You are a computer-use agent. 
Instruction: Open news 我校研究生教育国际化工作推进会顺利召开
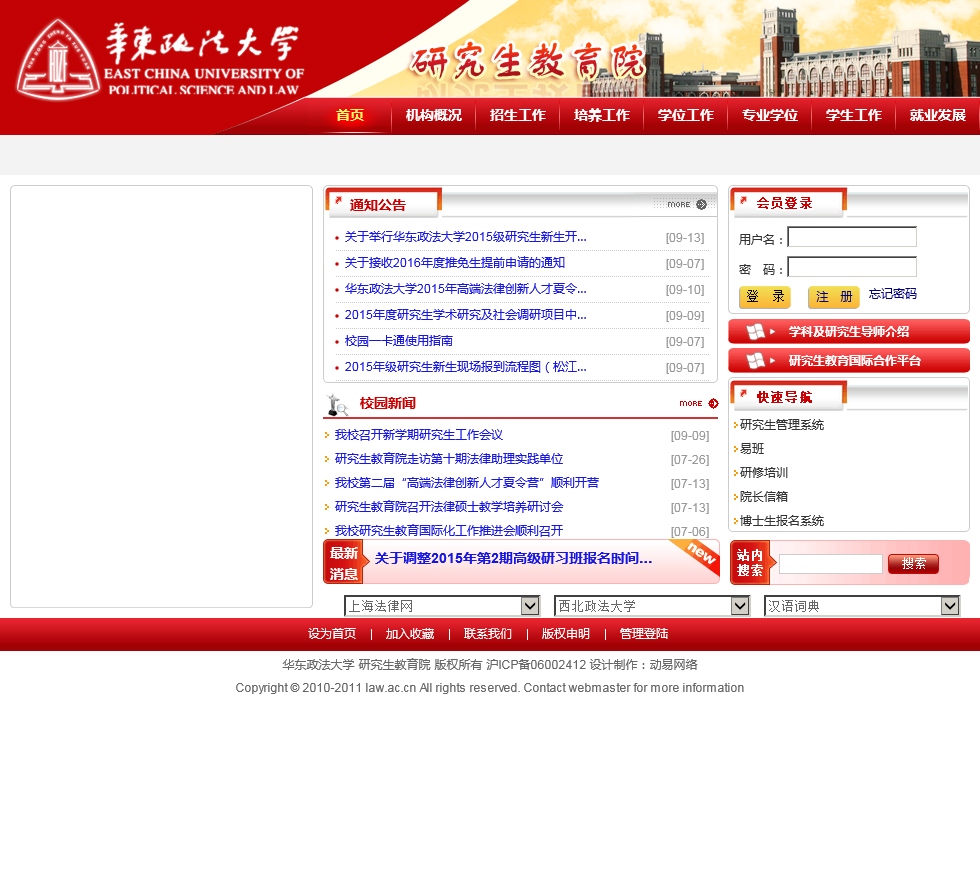(449, 530)
